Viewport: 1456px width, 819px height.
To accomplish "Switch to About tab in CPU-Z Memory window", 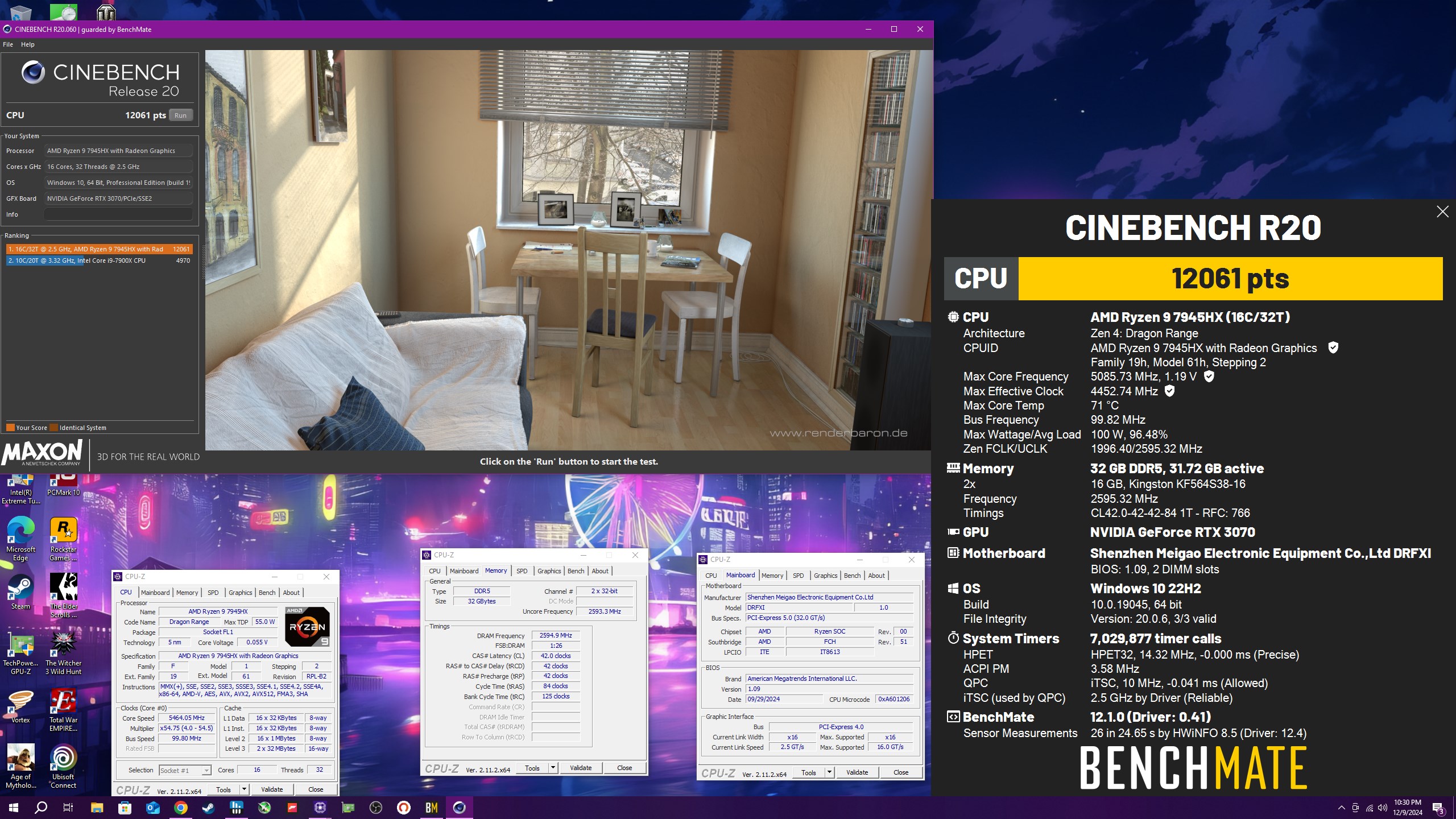I will coord(599,571).
